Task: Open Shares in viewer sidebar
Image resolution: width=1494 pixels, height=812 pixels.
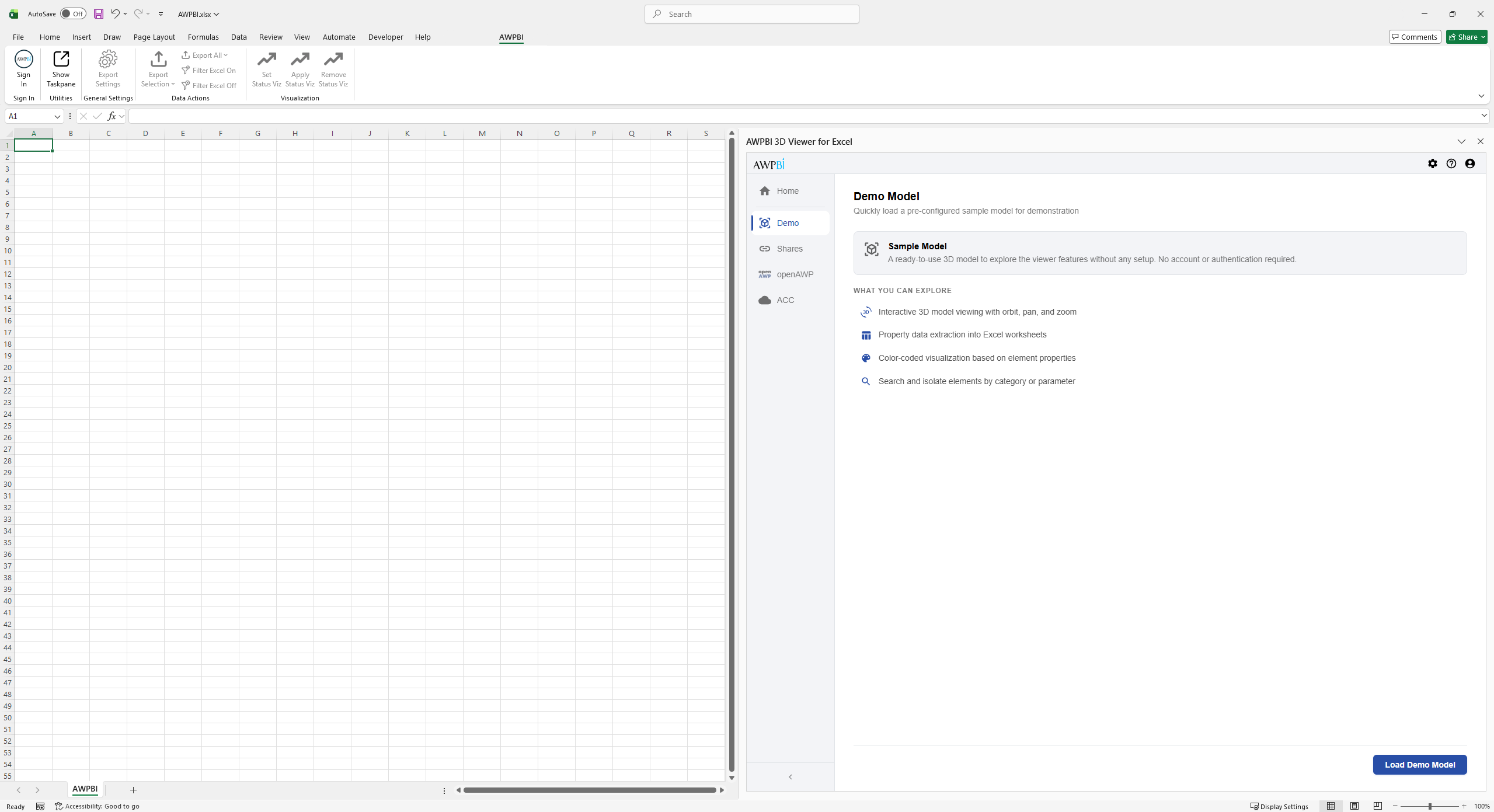Action: tap(790, 249)
